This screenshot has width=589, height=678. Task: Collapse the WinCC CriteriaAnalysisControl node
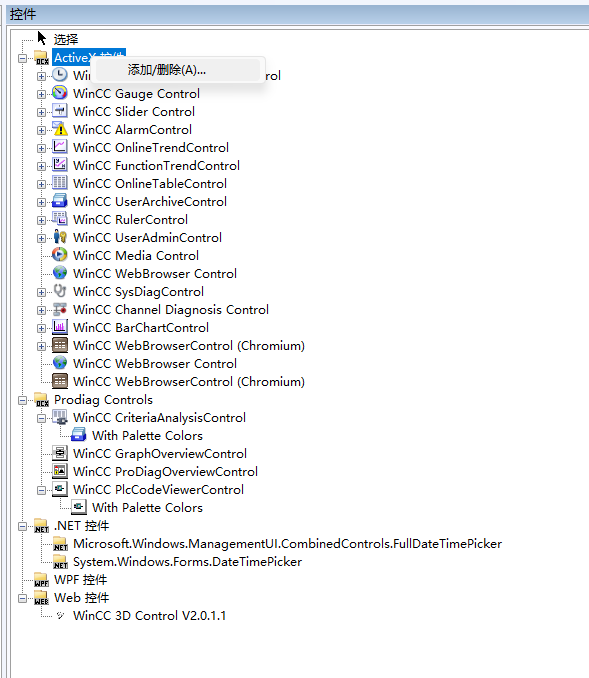[x=41, y=419]
